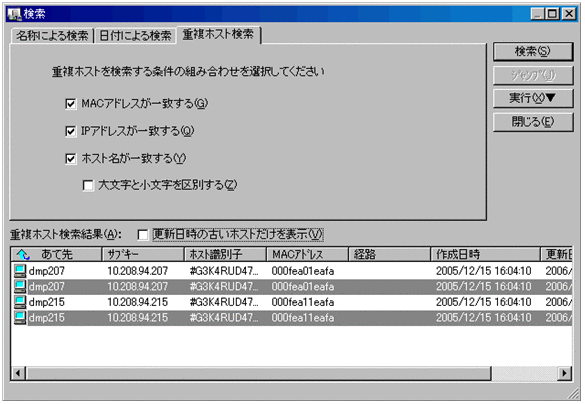Toggle IPアドレスが一致する checkbox
Screen dimensions: 585x404
[x=71, y=131]
